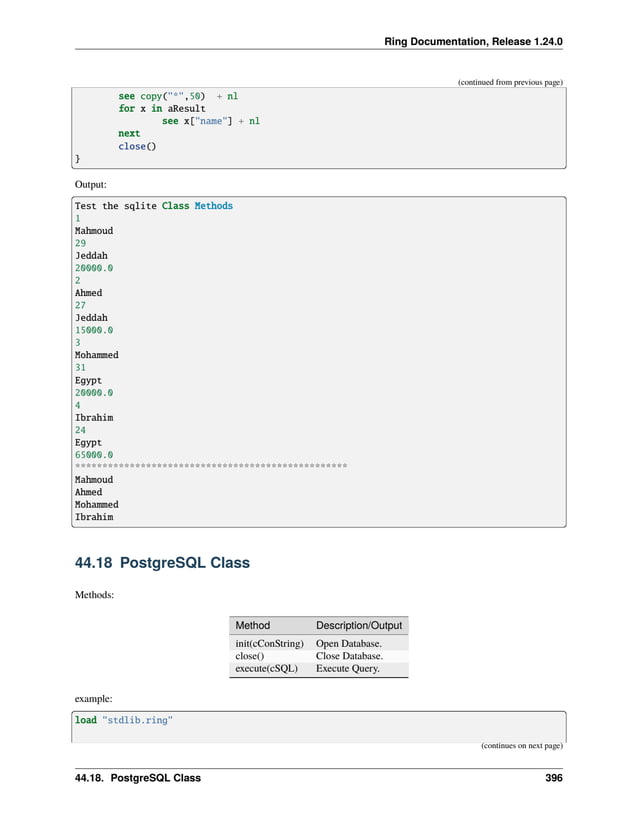Click the heading "44.18 PostgreSQL Class"
This screenshot has width=638, height=825.
pyautogui.click(x=163, y=562)
